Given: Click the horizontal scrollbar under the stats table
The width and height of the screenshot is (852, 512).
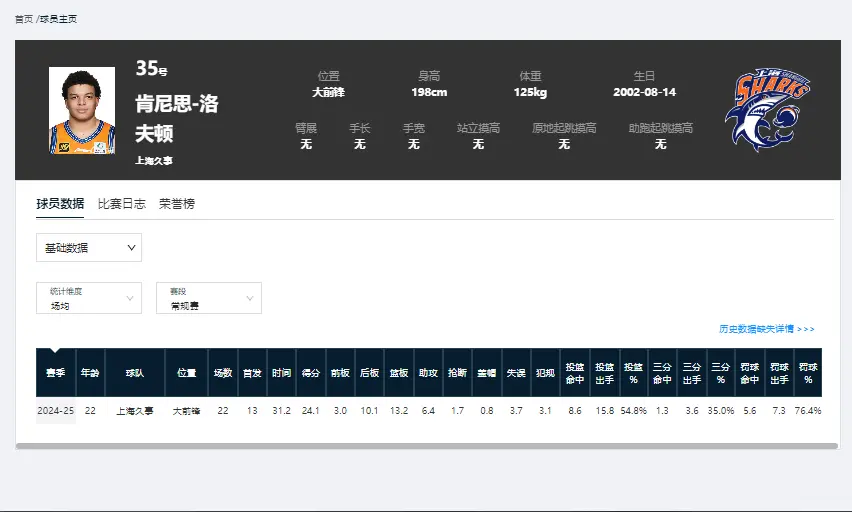Looking at the screenshot, I should [426, 446].
